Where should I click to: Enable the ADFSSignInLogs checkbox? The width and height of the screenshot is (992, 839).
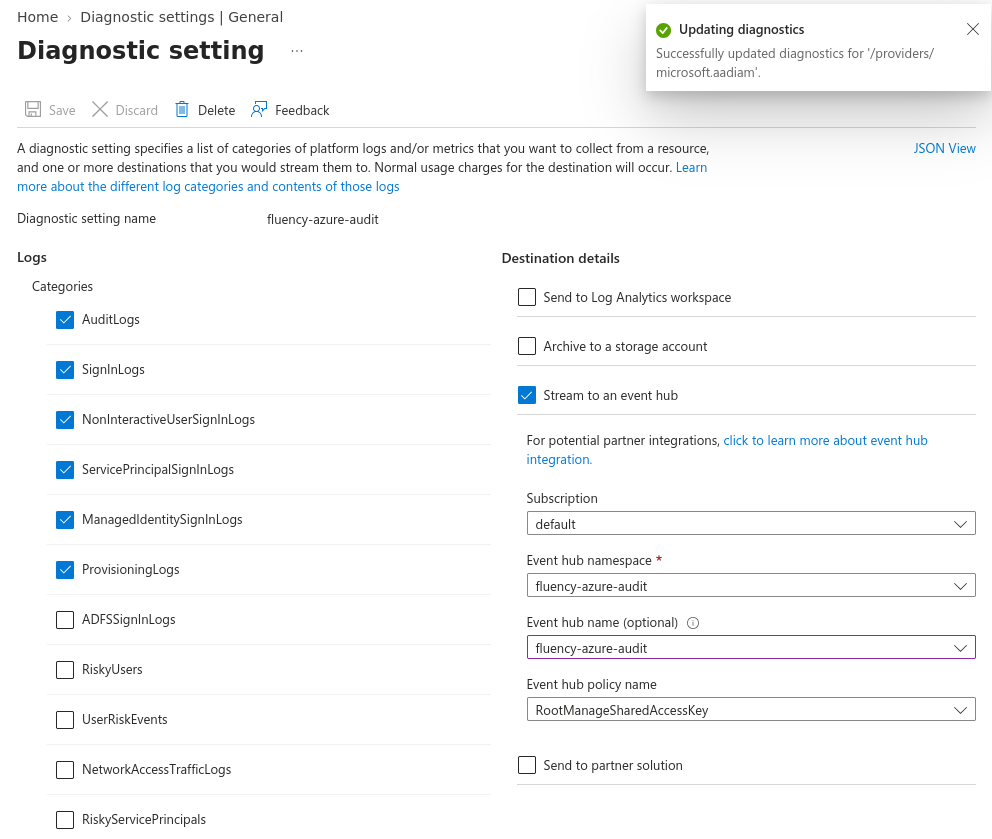click(65, 620)
